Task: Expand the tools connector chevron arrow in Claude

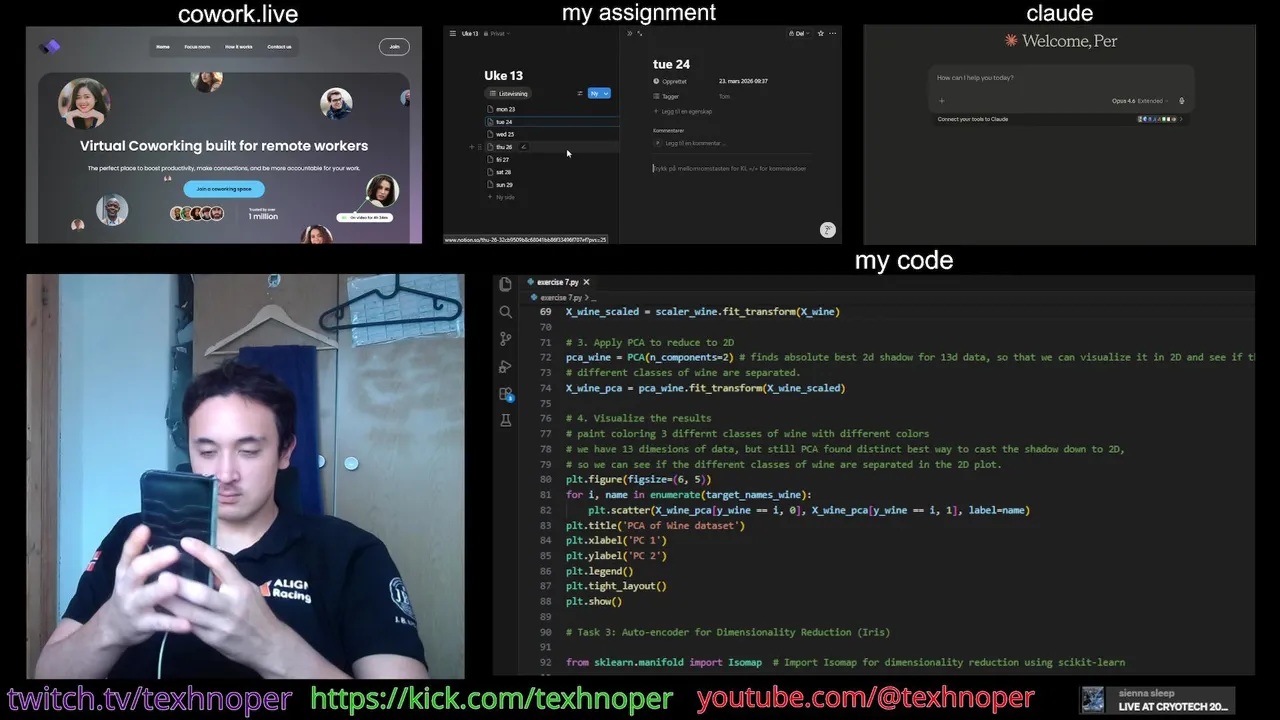Action: click(1181, 119)
